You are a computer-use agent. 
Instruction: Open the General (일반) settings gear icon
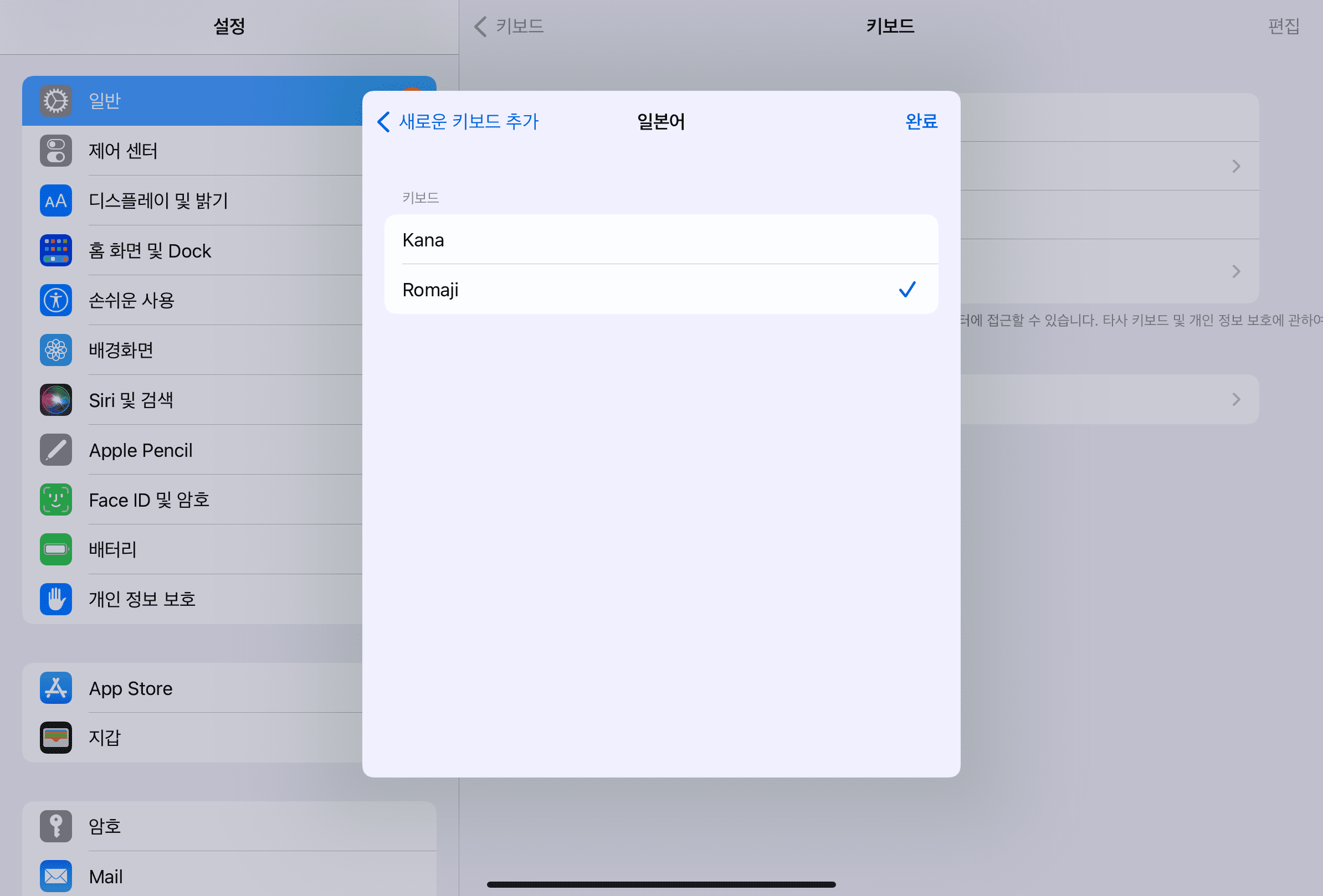(56, 101)
